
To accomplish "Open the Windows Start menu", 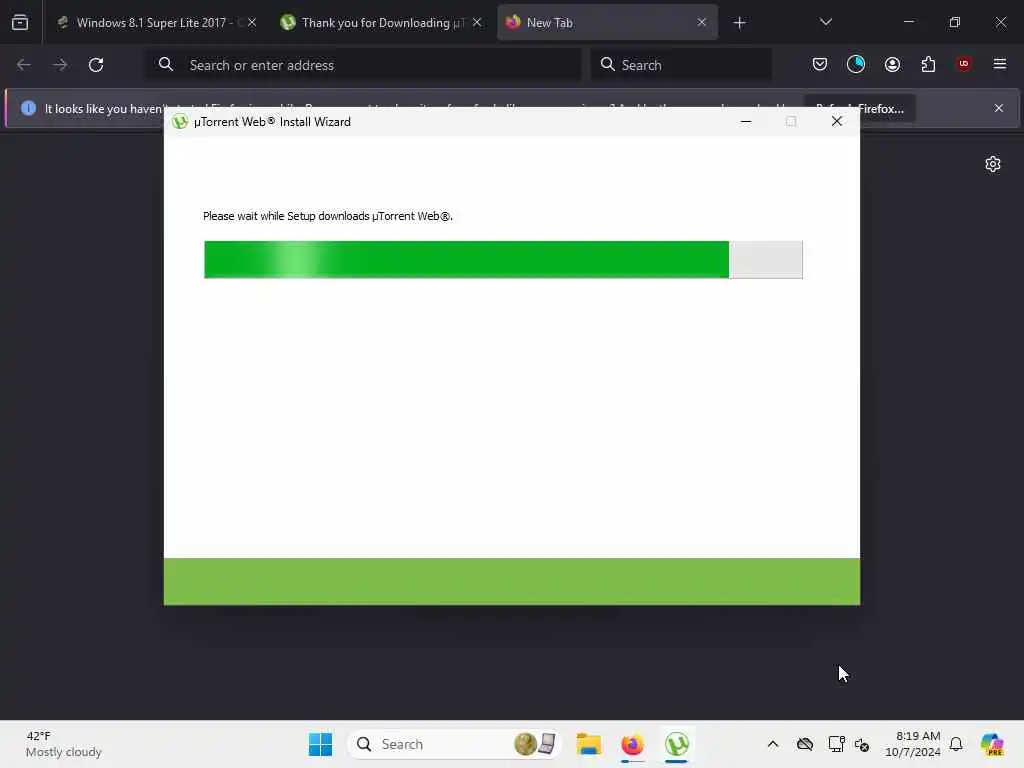I will point(321,744).
